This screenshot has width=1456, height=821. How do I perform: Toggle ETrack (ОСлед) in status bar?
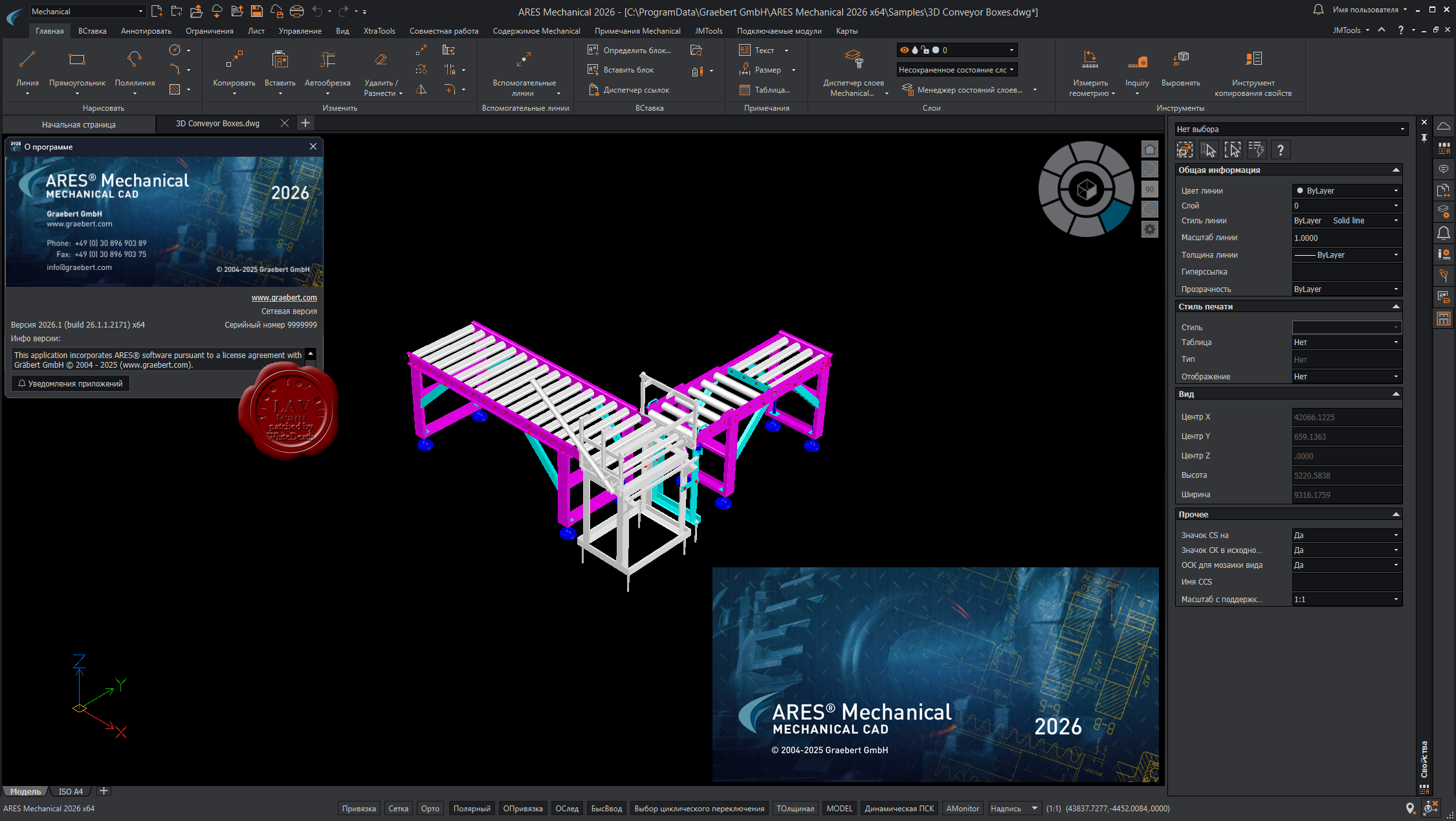pos(567,808)
